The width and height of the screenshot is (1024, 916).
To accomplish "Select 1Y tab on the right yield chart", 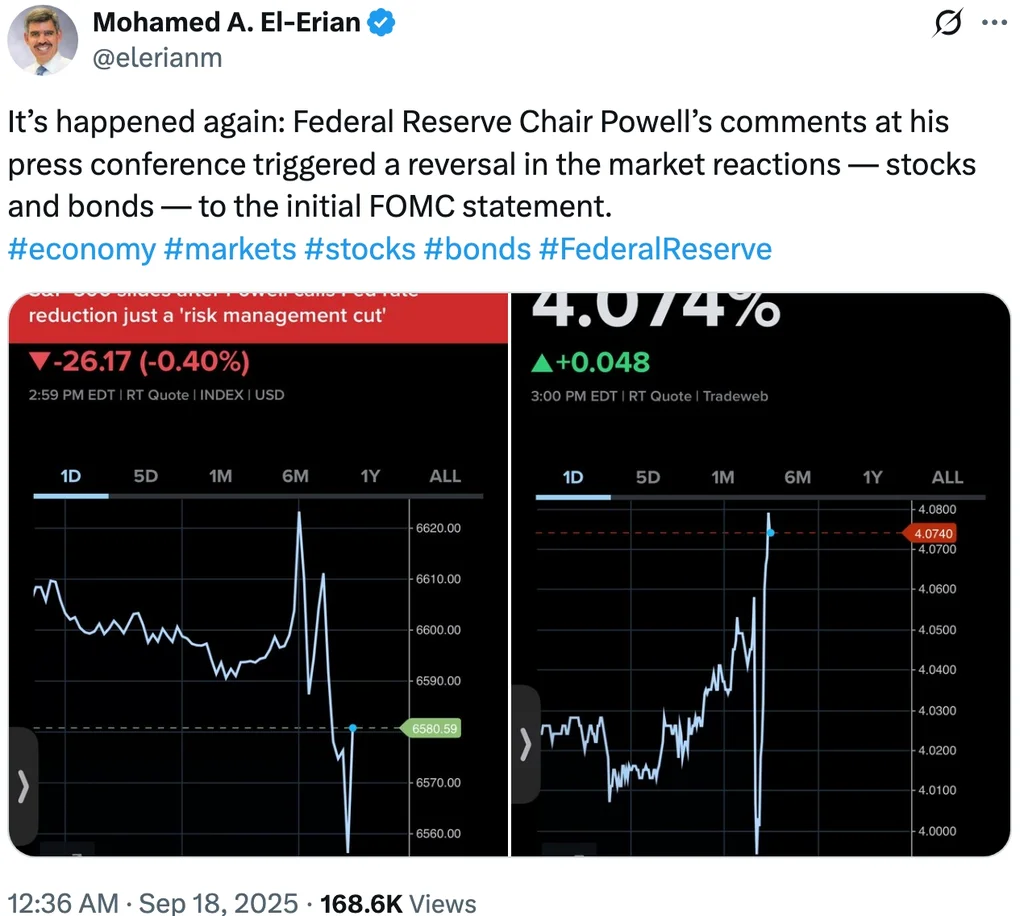I will click(872, 477).
